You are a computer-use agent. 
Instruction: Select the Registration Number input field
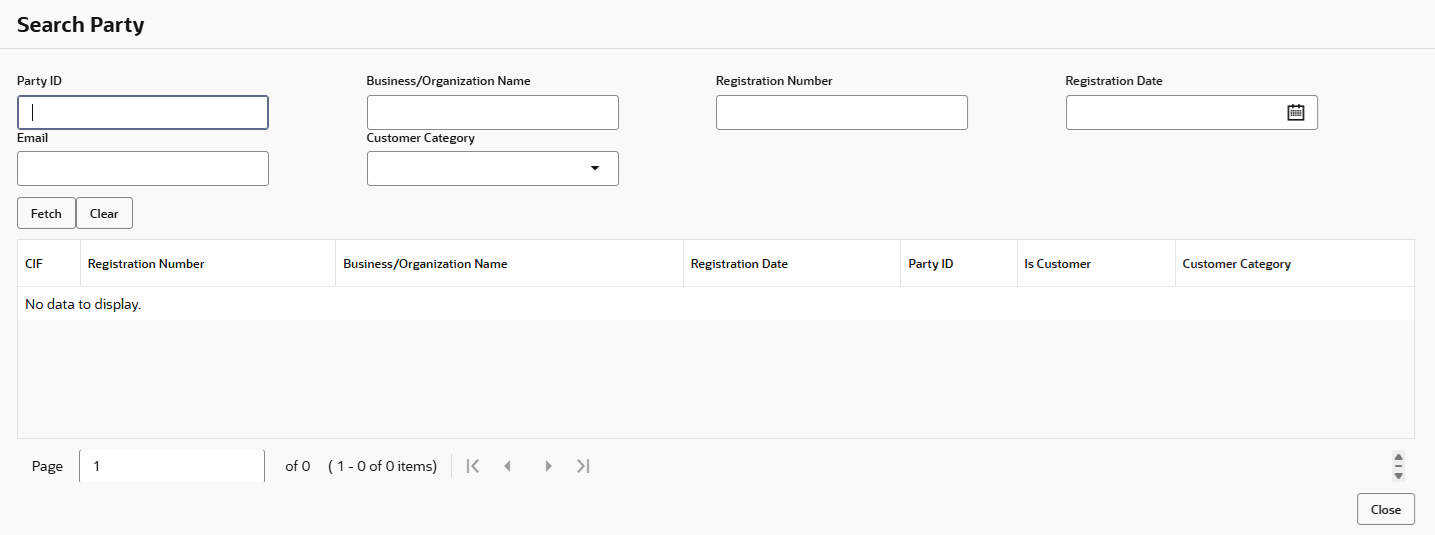tap(841, 113)
